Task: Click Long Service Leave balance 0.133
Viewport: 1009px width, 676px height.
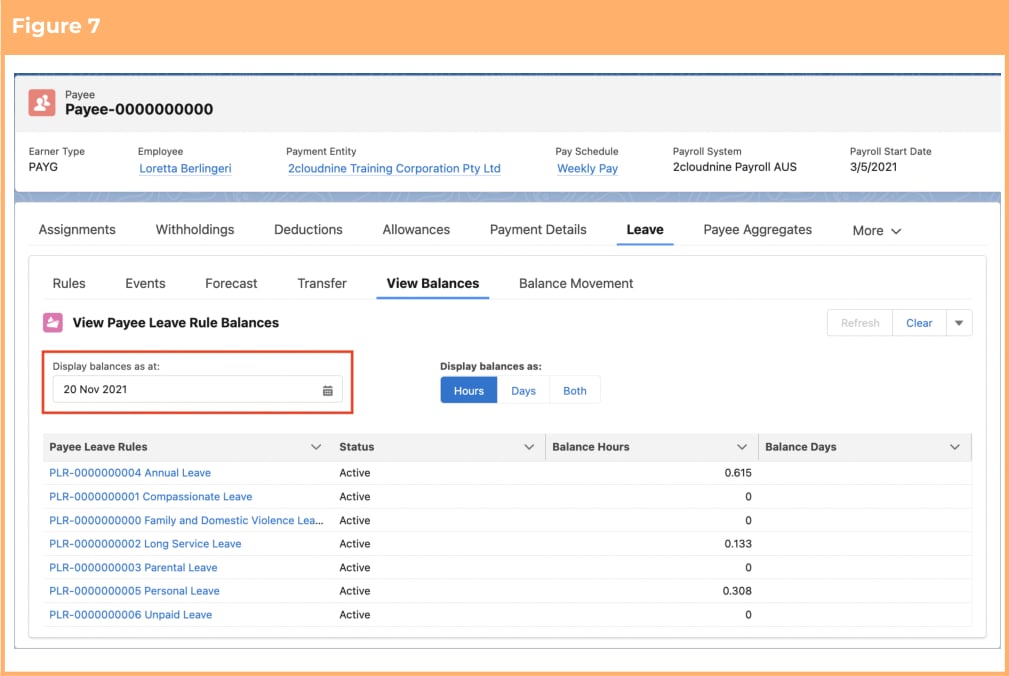Action: (738, 544)
